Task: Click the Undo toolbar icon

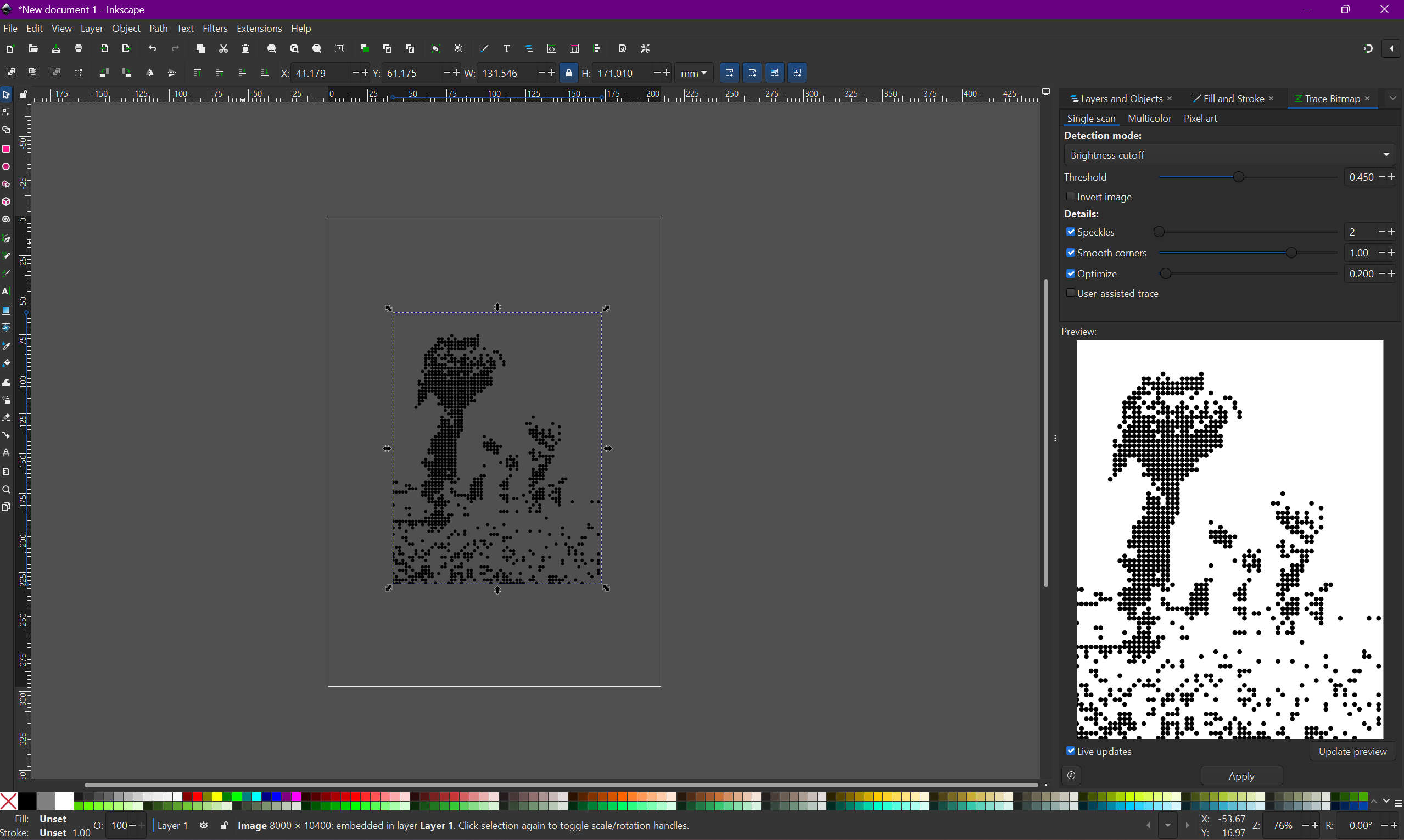Action: (152, 49)
